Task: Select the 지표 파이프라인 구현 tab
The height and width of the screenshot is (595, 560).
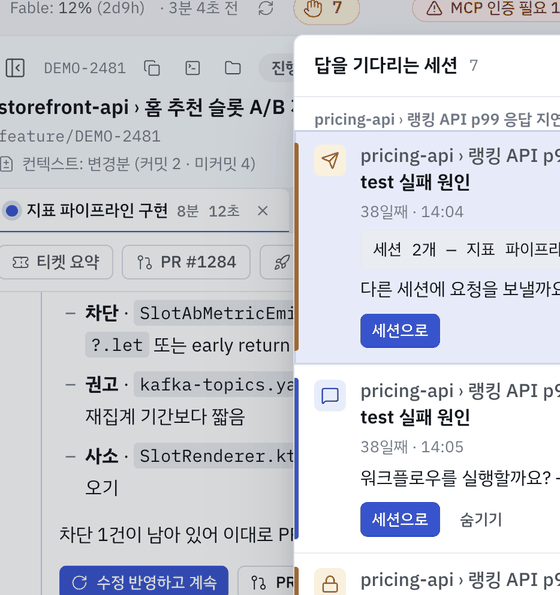Action: click(x=96, y=211)
